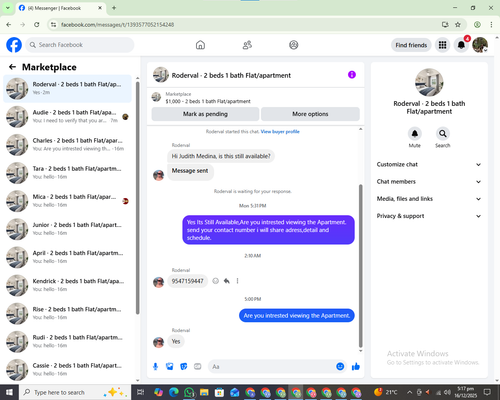Open Tara apartment conversation
This screenshot has height=400, width=500.
(67, 173)
